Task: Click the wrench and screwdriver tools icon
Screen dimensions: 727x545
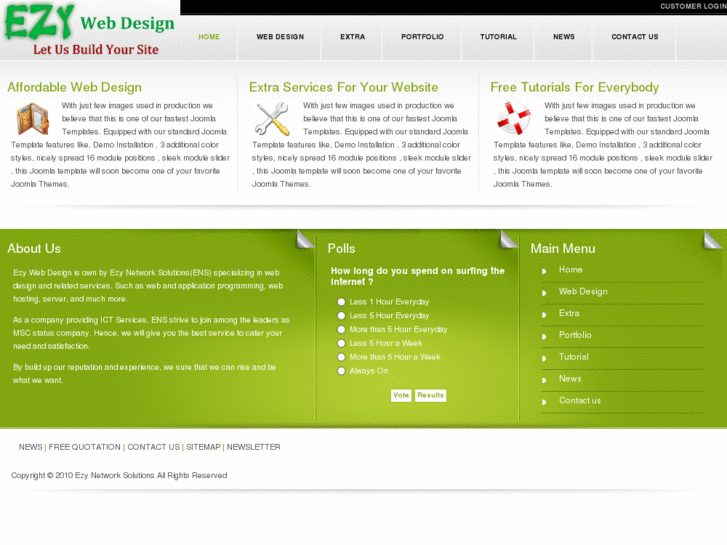Action: [x=273, y=119]
